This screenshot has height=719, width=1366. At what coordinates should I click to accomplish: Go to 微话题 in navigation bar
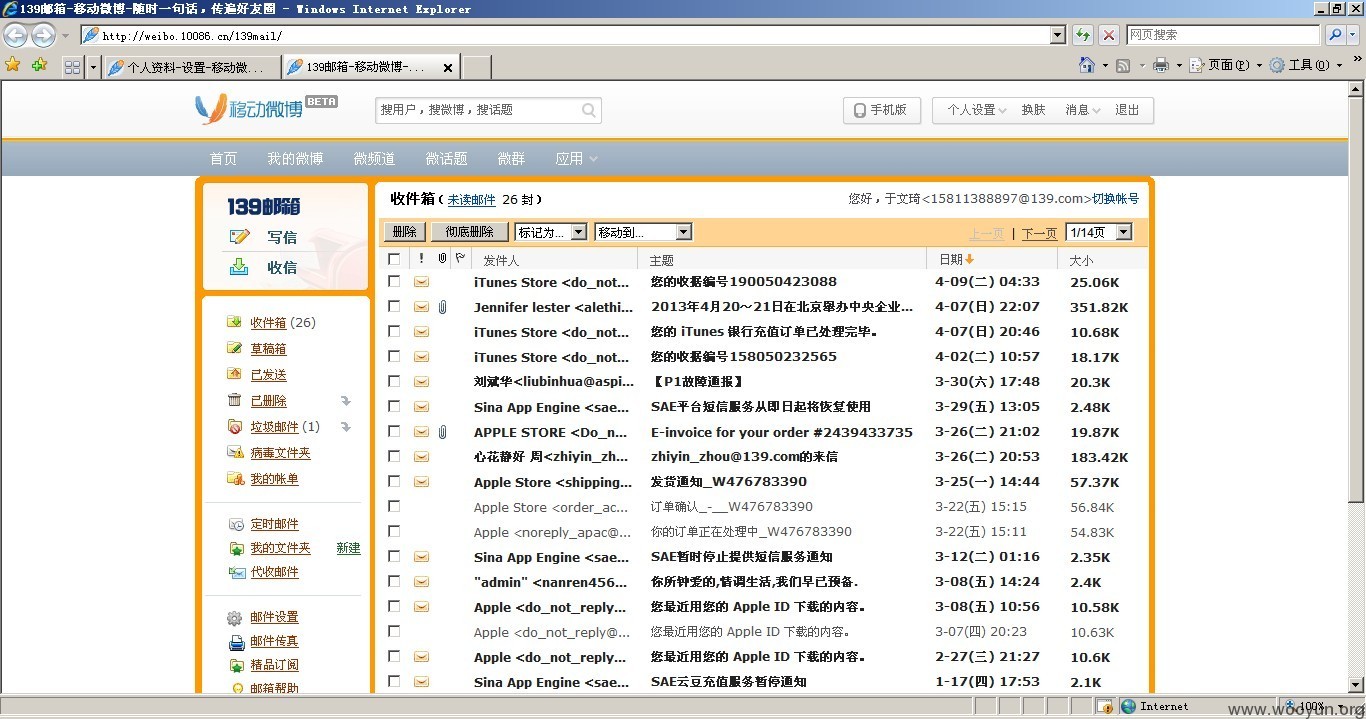coord(446,159)
